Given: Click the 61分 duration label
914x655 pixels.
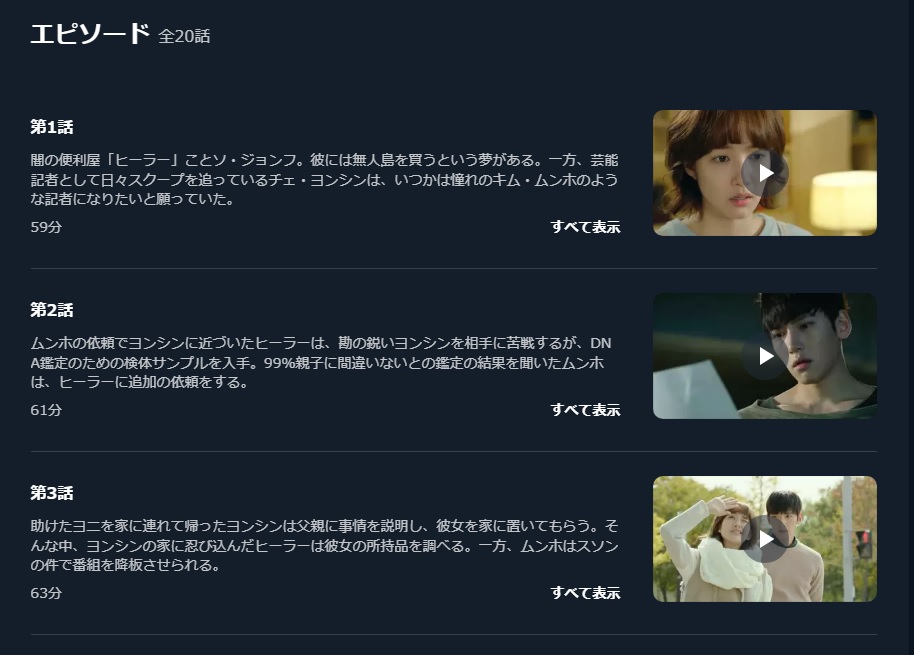Looking at the screenshot, I should coord(46,410).
